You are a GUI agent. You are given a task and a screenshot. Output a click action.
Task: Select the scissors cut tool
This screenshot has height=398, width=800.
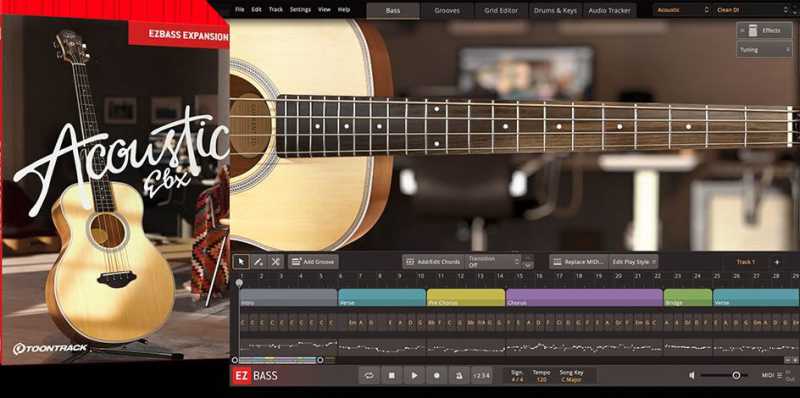tap(276, 262)
